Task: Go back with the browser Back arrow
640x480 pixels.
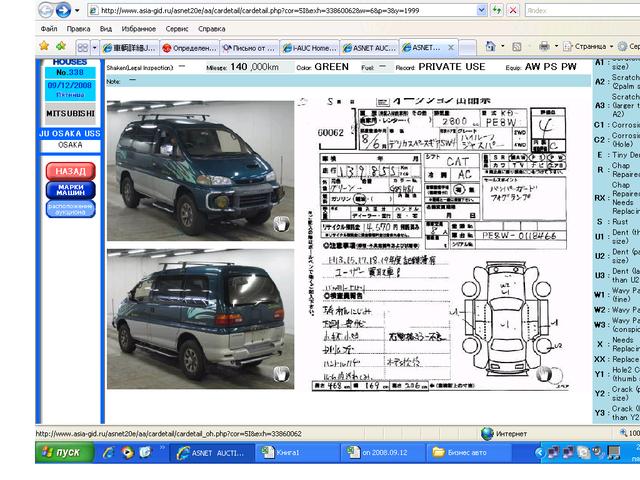Action: point(46,10)
